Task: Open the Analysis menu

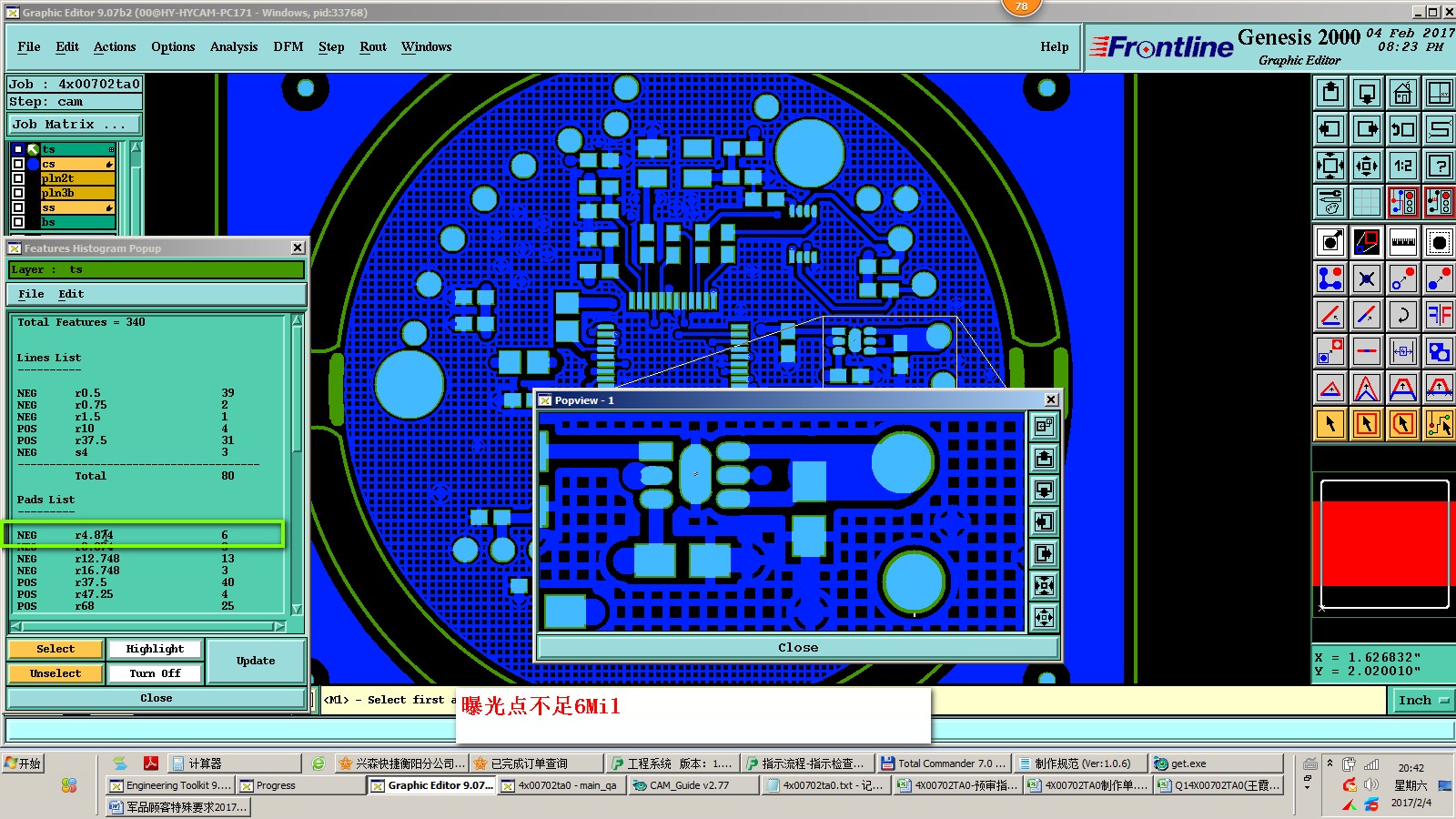Action: [x=234, y=46]
